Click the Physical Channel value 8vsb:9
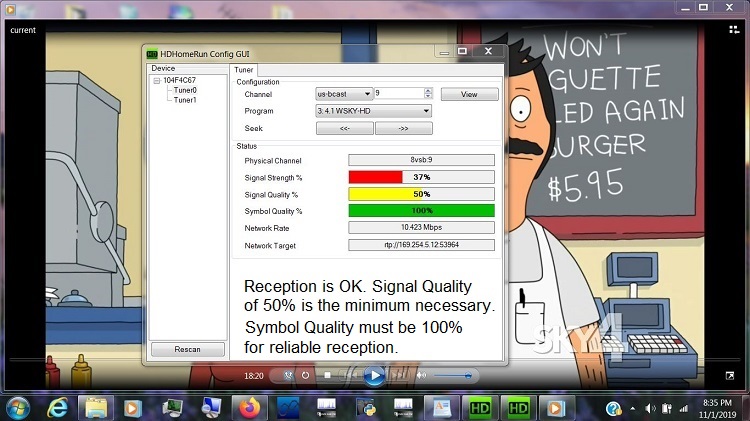 click(421, 160)
